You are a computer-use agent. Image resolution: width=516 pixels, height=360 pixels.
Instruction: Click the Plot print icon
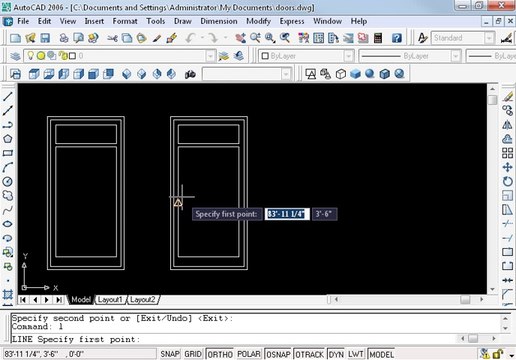click(64, 38)
